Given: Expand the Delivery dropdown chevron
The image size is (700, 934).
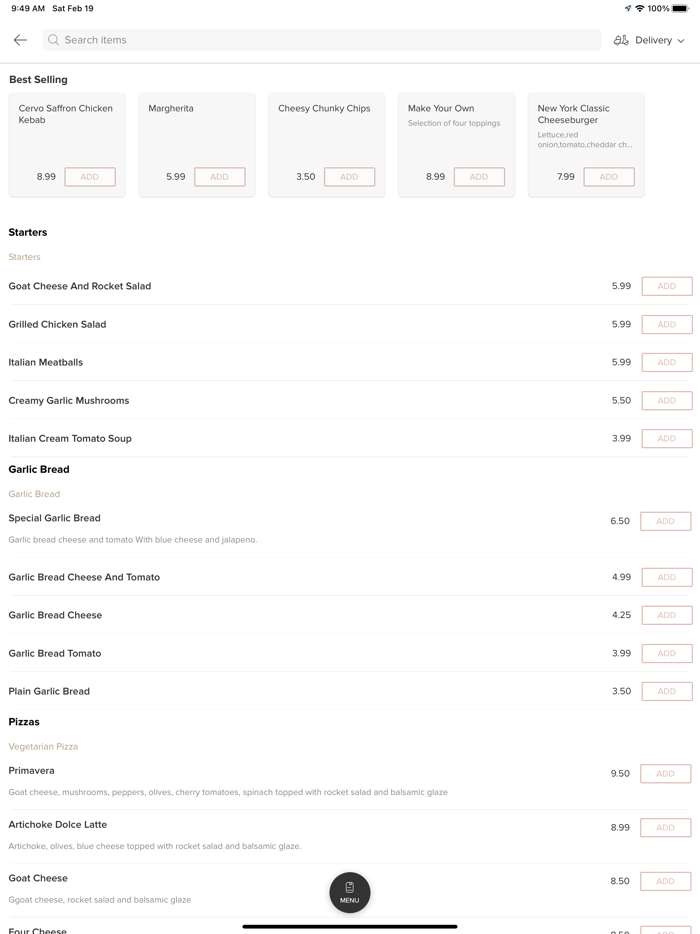Looking at the screenshot, I should point(682,41).
